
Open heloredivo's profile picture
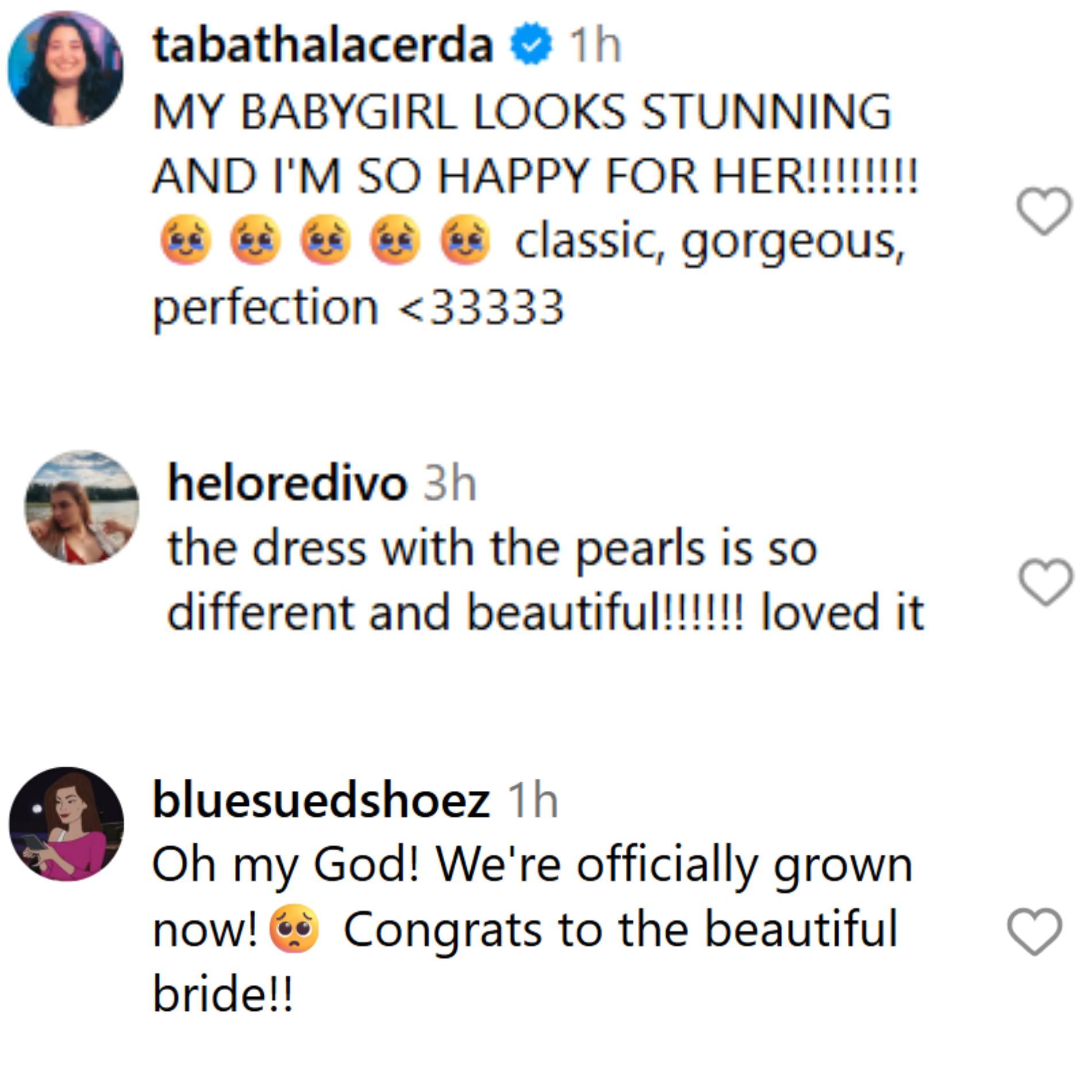[x=82, y=507]
